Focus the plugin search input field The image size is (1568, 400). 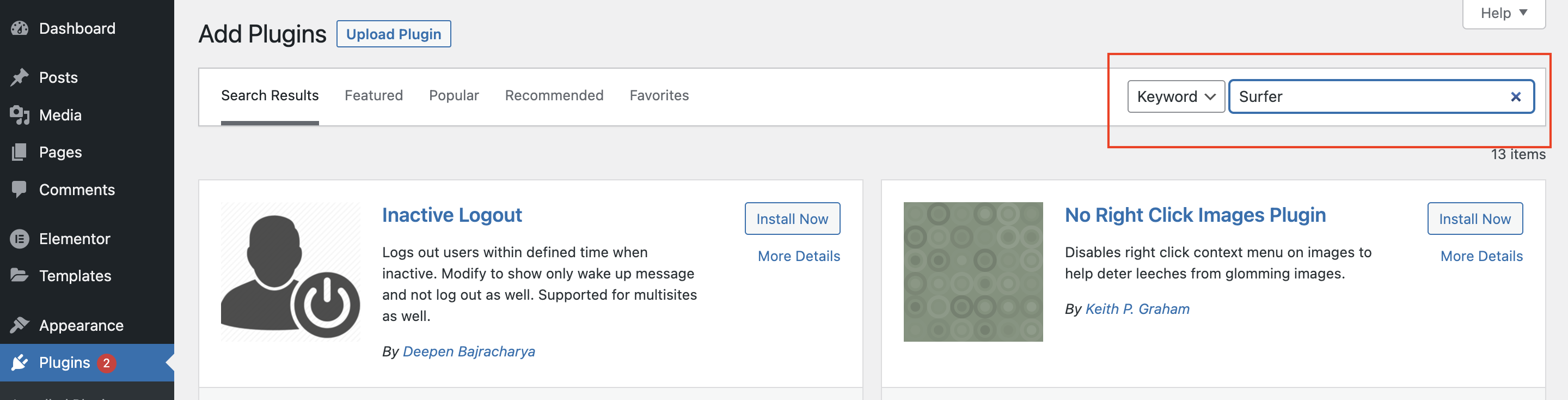point(1370,97)
